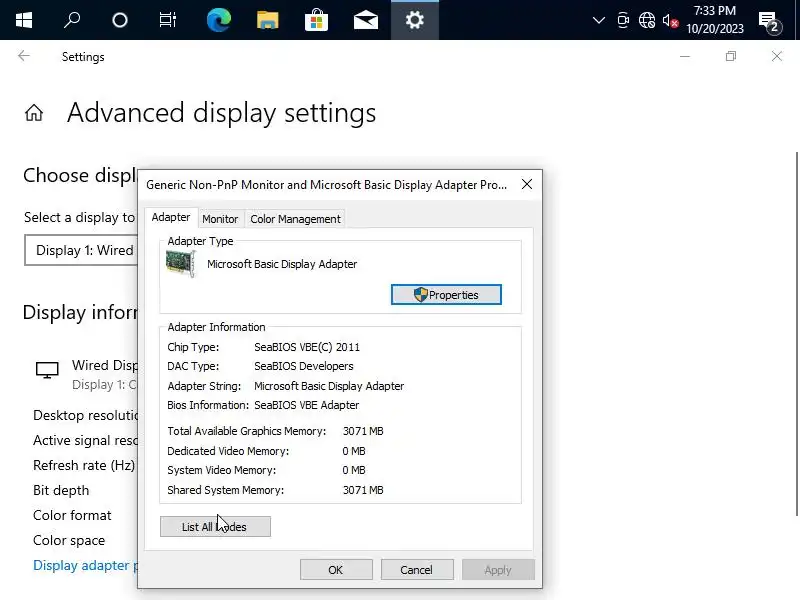Switch to the Monitor tab
This screenshot has height=600, width=800.
pyautogui.click(x=220, y=219)
